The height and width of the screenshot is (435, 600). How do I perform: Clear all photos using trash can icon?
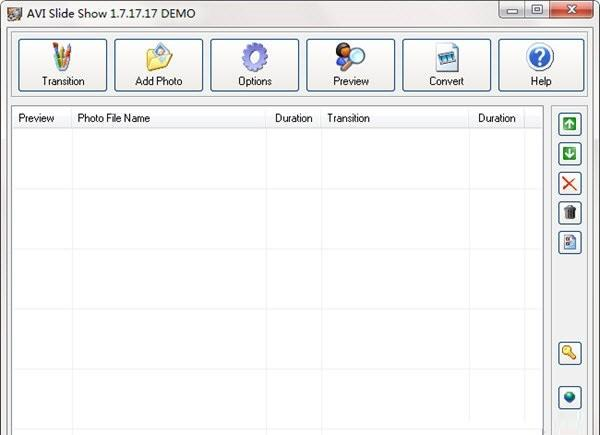tap(570, 213)
